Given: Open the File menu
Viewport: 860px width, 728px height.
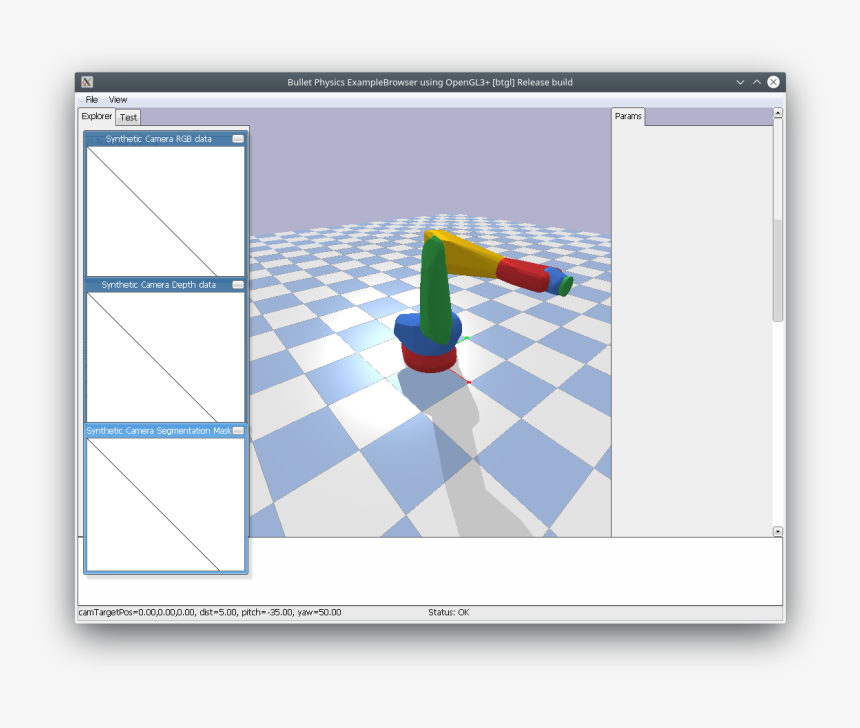Looking at the screenshot, I should tap(91, 100).
